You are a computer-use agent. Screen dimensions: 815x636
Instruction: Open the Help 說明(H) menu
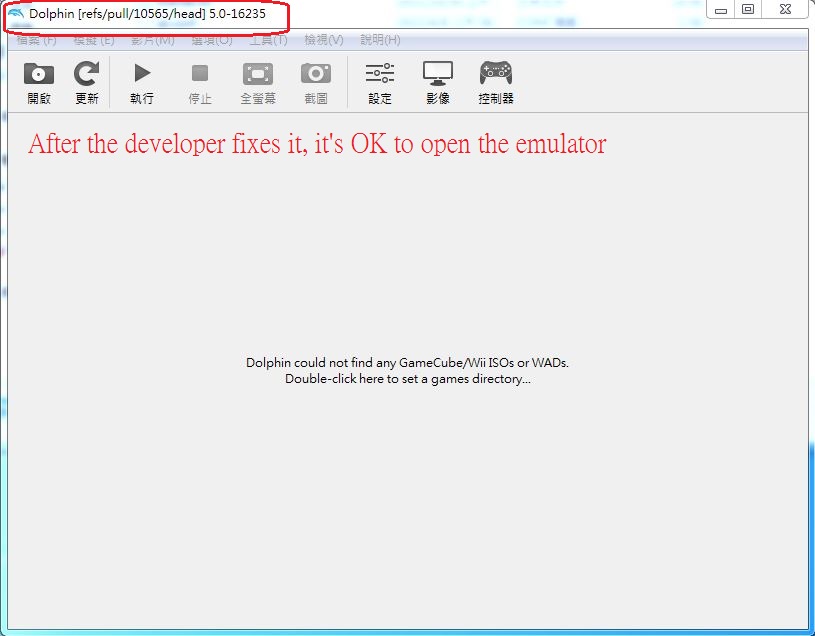coord(380,40)
